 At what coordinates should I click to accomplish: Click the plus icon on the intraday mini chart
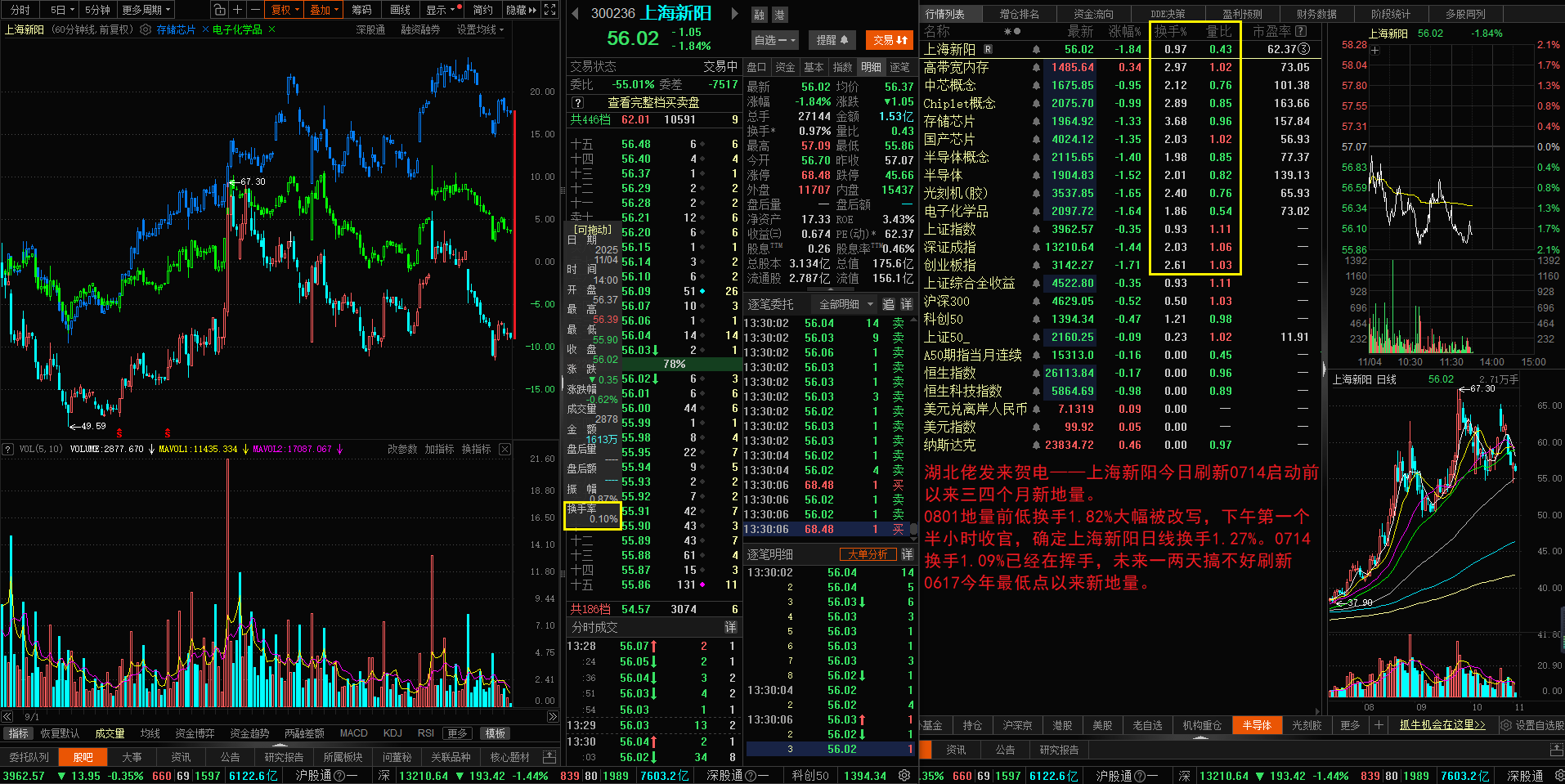(1374, 51)
